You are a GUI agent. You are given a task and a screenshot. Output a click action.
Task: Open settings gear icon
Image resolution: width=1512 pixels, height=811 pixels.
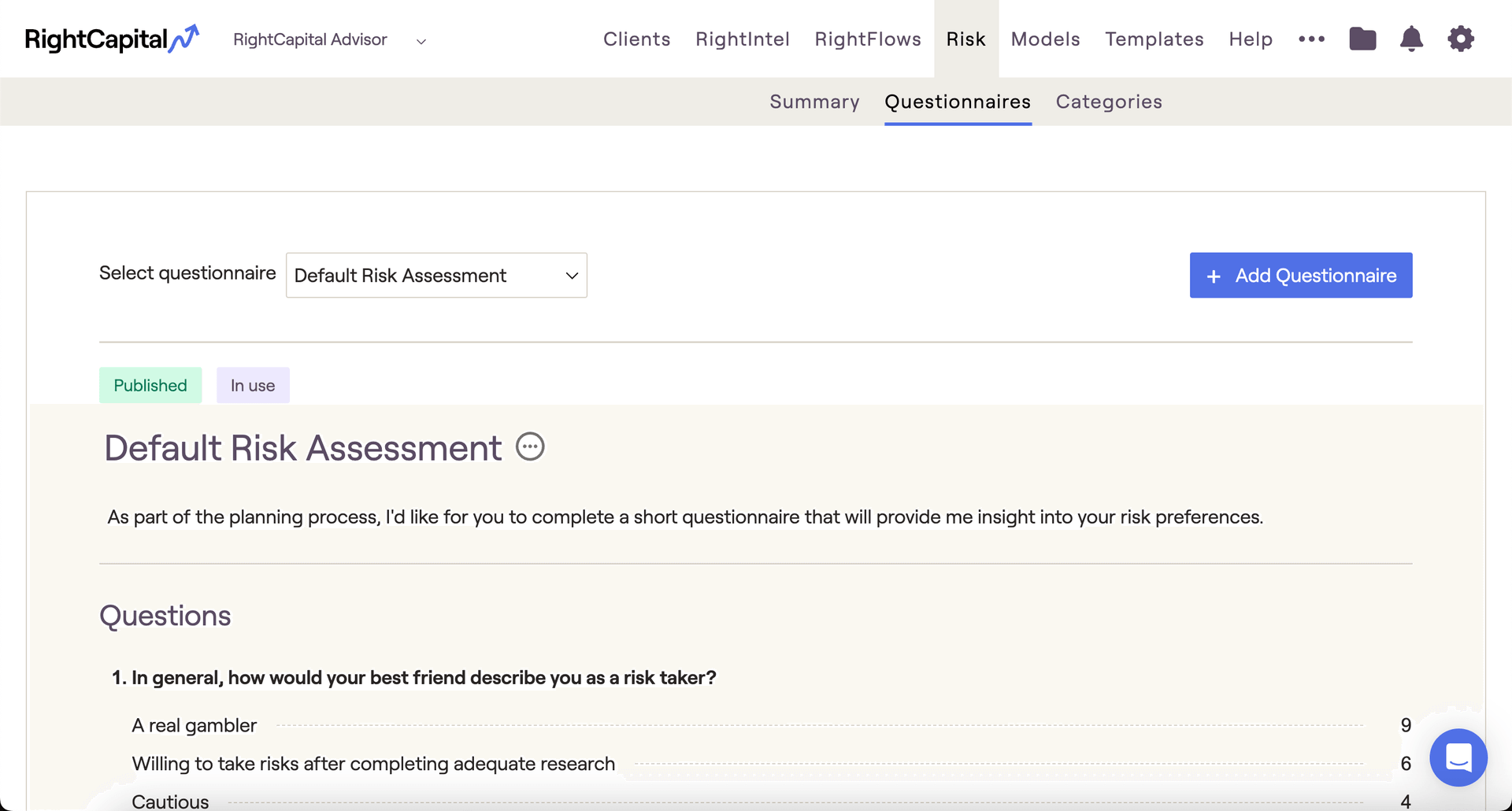[x=1461, y=39]
